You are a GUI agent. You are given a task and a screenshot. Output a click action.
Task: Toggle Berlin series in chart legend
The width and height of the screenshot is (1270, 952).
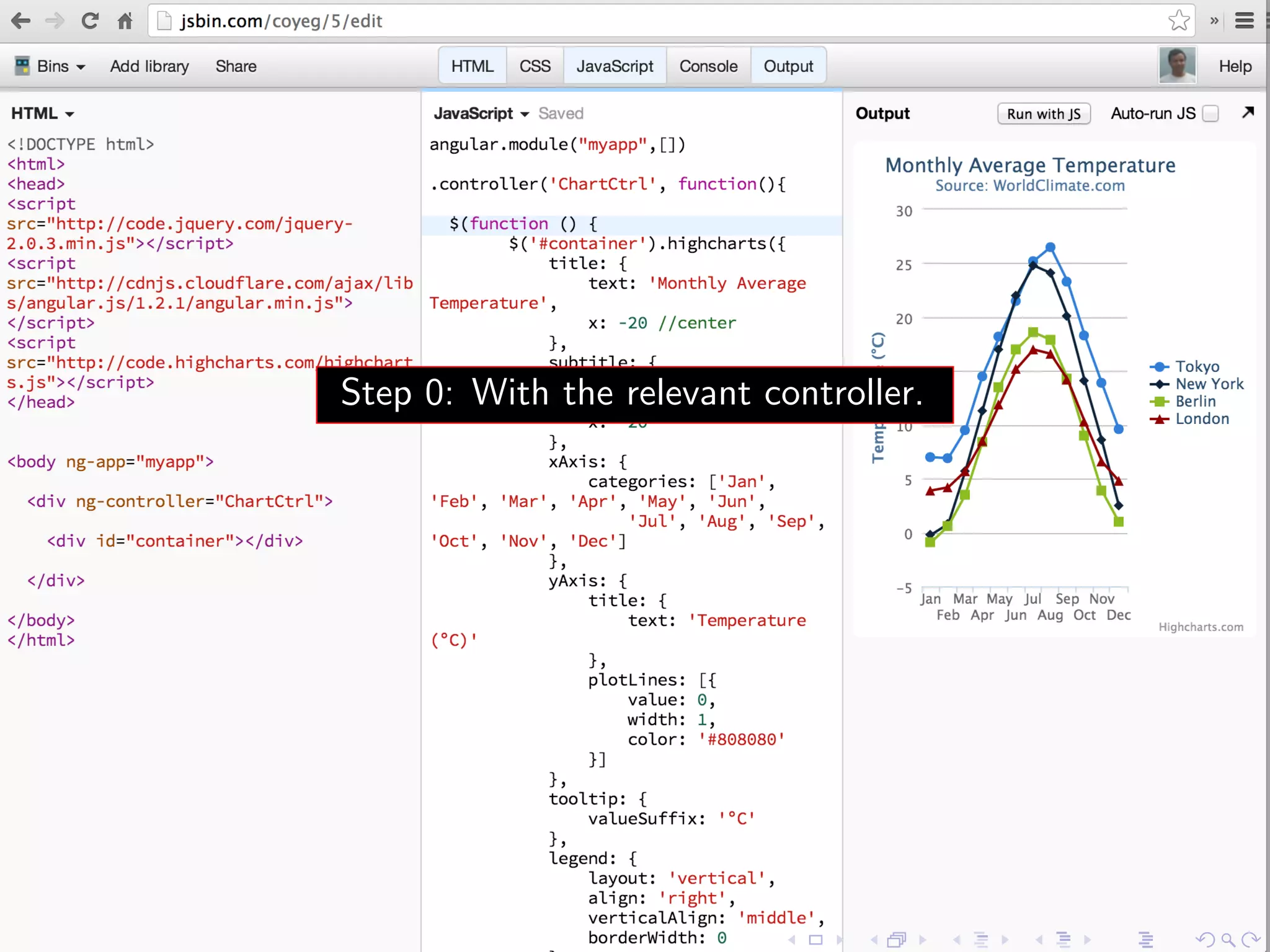coord(1195,401)
